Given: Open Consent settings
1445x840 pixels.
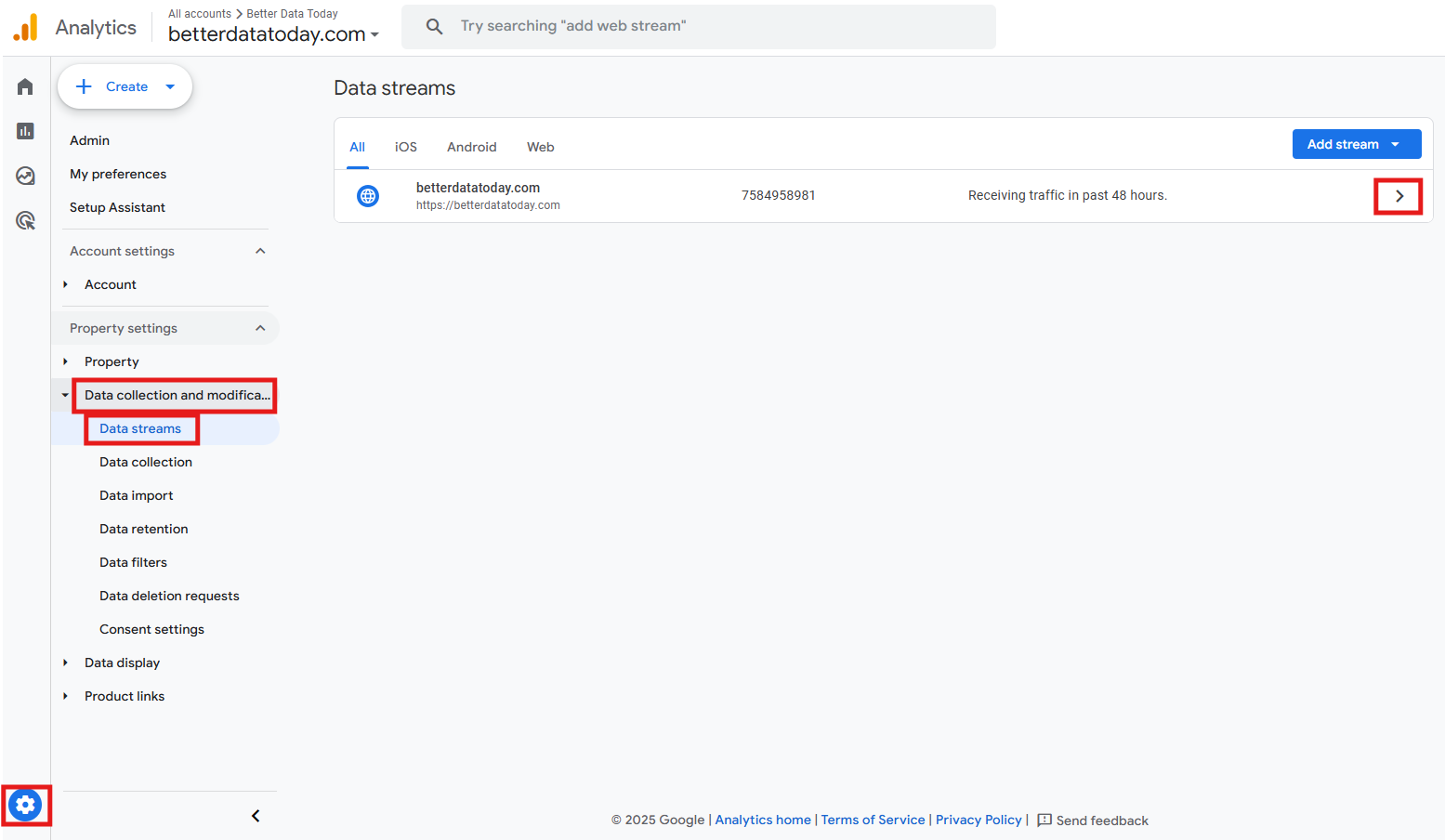Looking at the screenshot, I should click(151, 629).
